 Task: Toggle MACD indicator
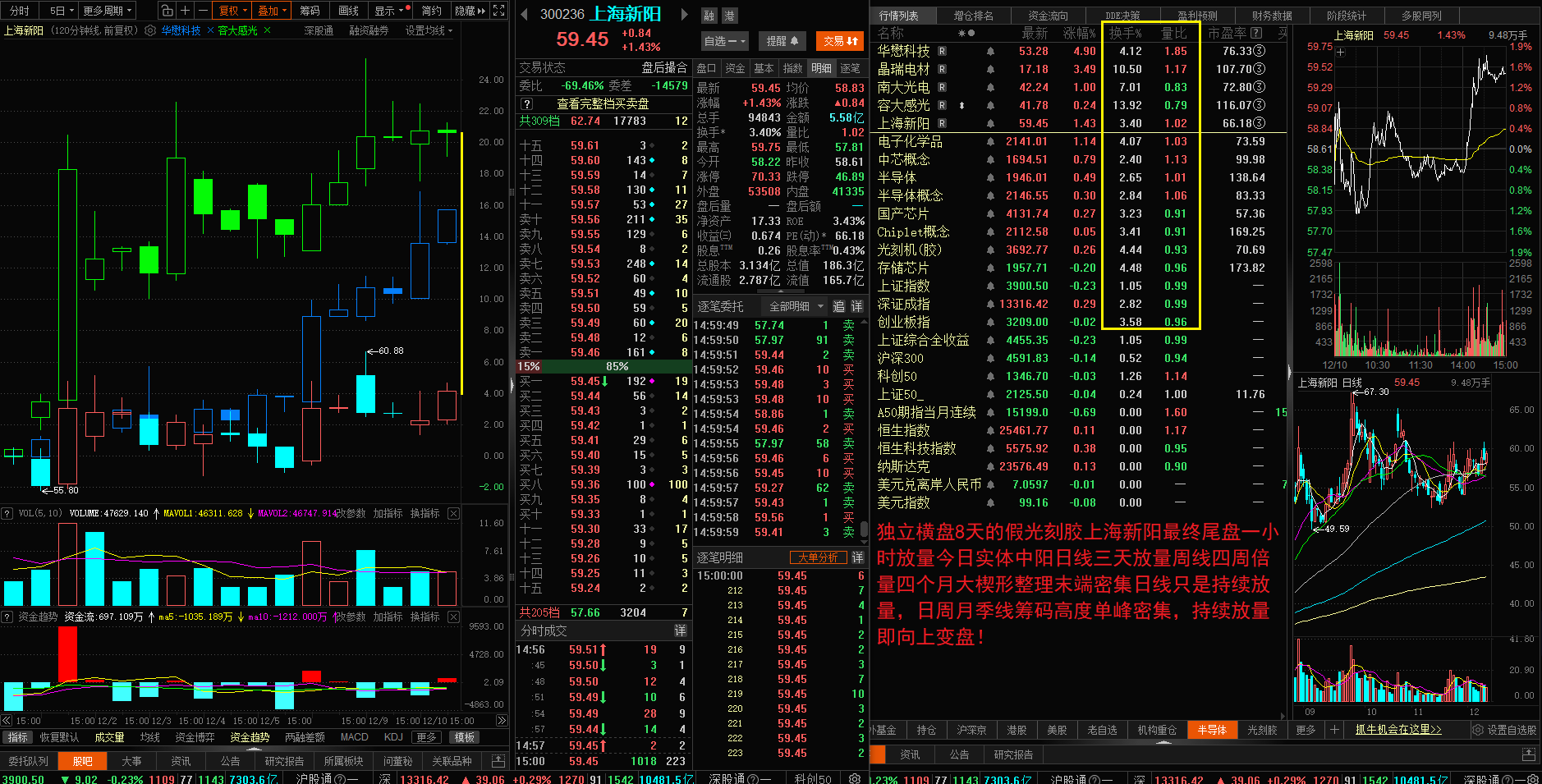[x=355, y=737]
